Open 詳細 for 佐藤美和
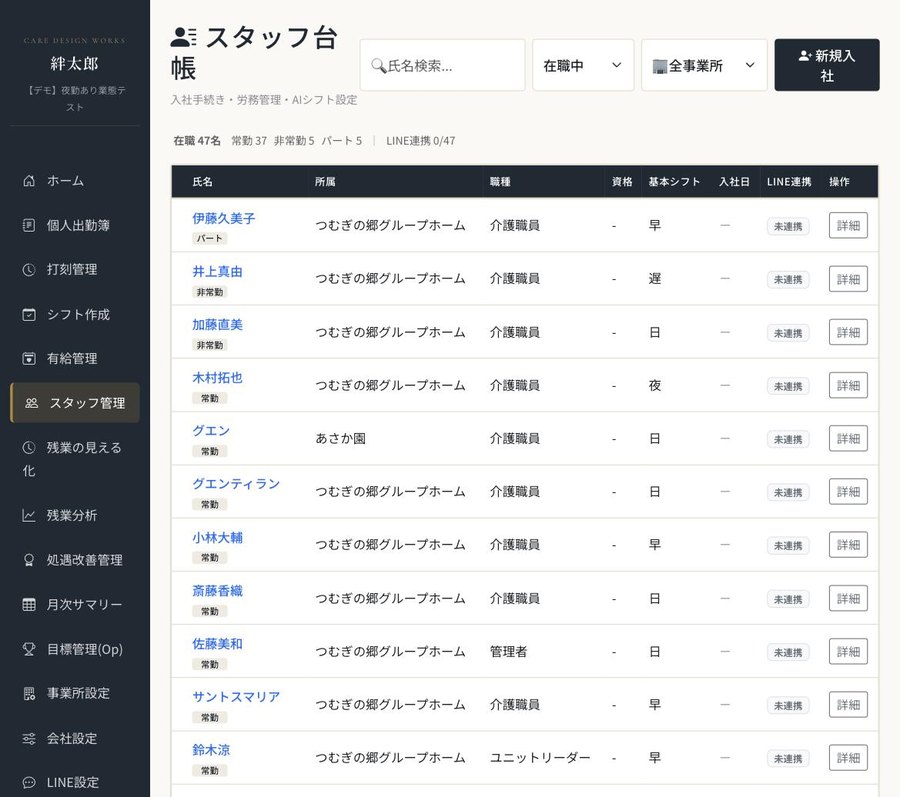 848,651
